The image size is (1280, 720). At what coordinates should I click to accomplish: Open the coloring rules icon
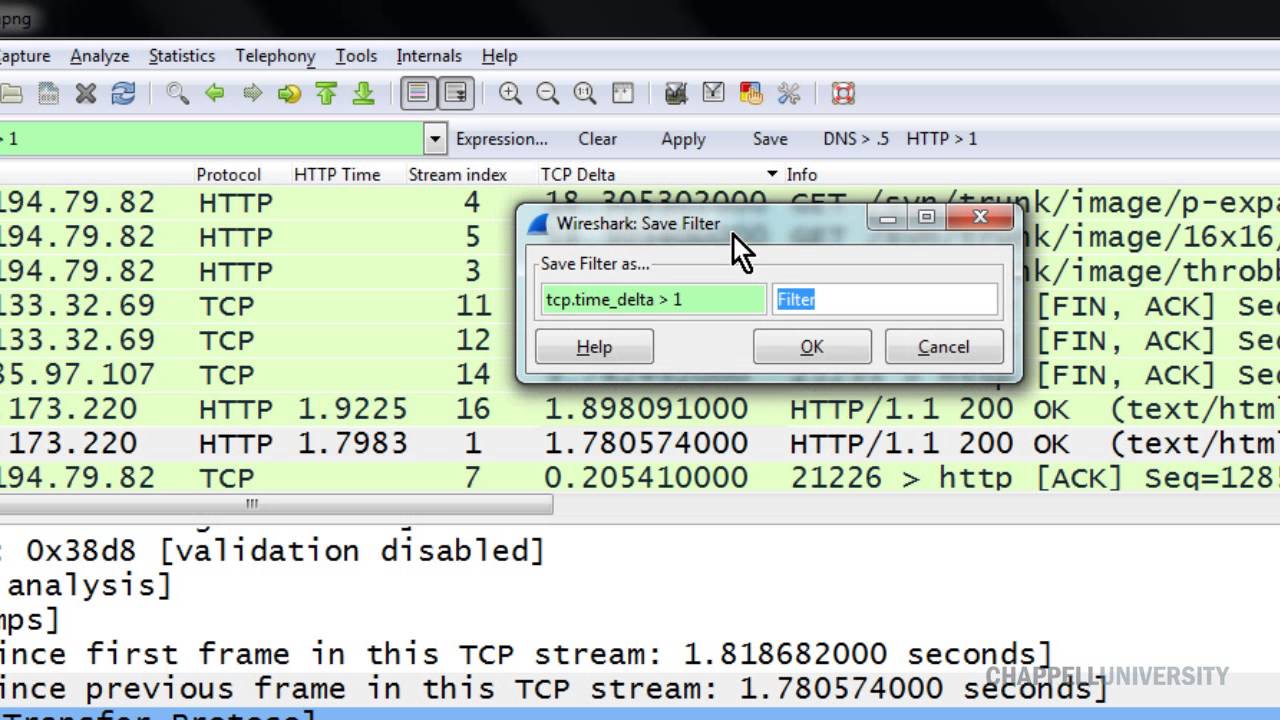click(x=751, y=94)
